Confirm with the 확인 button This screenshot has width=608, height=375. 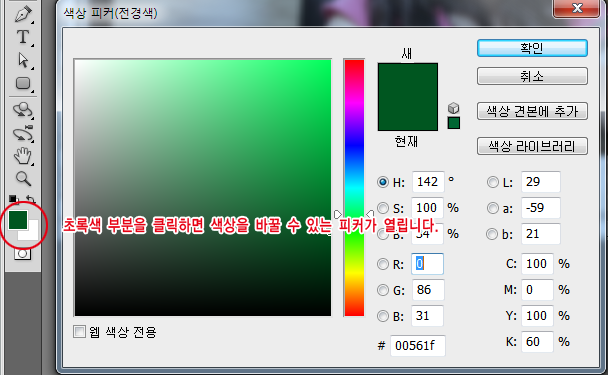click(x=532, y=48)
